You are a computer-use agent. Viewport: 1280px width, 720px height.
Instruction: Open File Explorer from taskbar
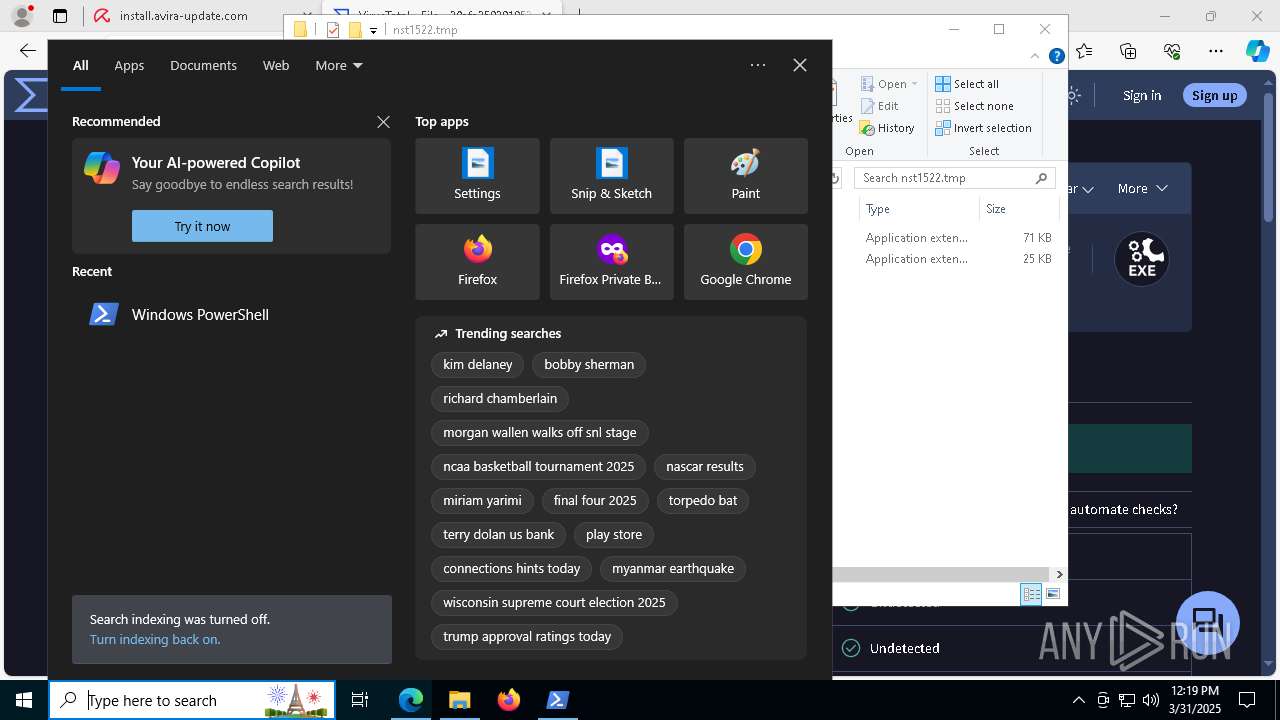point(459,700)
